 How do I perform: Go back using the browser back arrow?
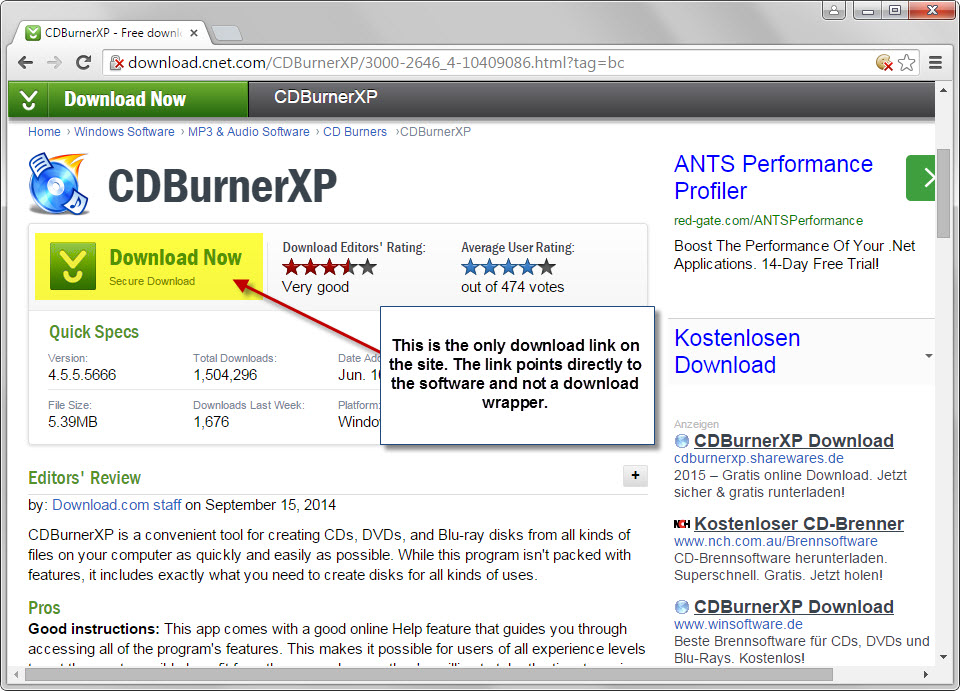coord(25,62)
